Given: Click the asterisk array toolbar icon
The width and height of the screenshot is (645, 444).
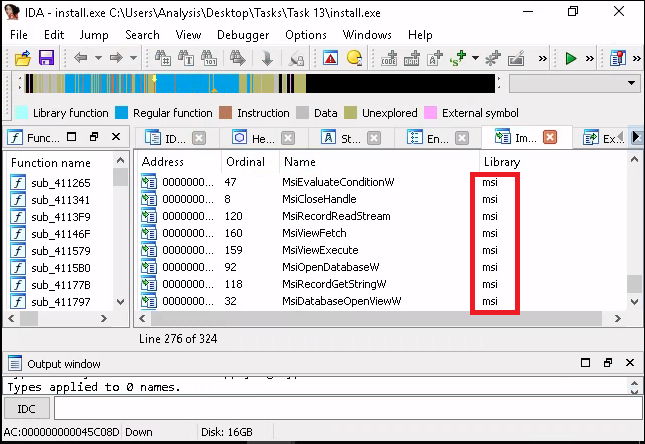Looking at the screenshot, I should pos(493,58).
